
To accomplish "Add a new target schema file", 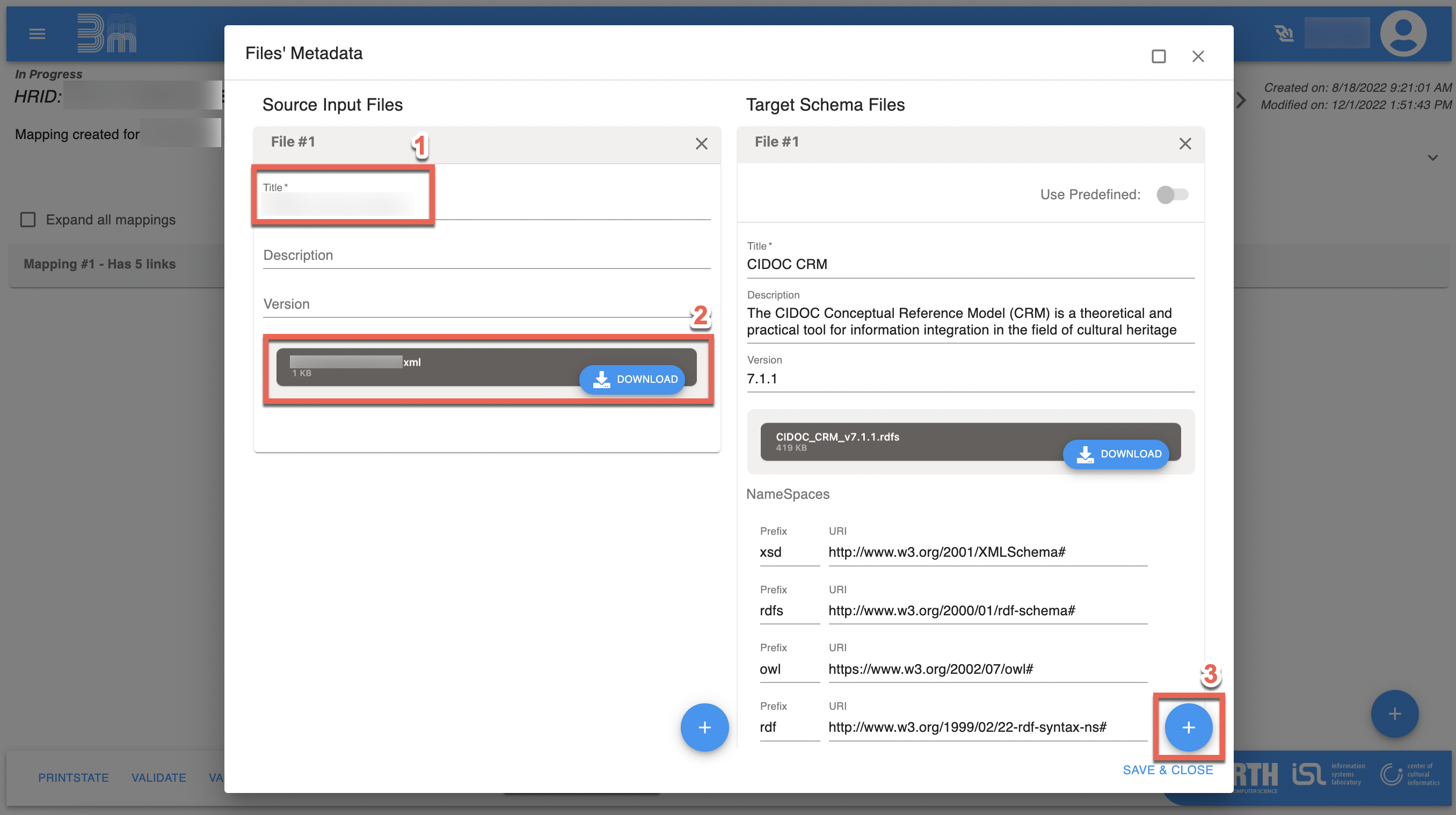I will [1188, 727].
